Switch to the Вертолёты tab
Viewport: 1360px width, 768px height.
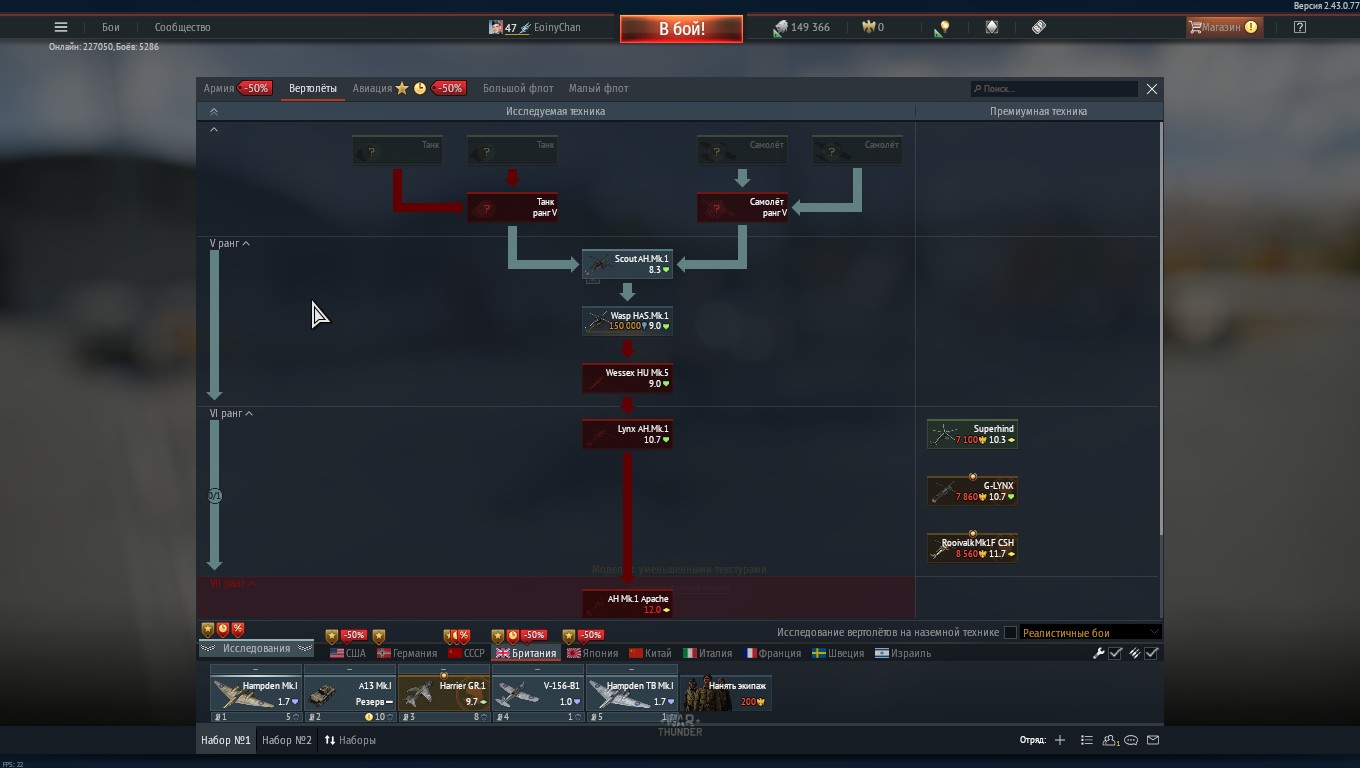(x=313, y=88)
